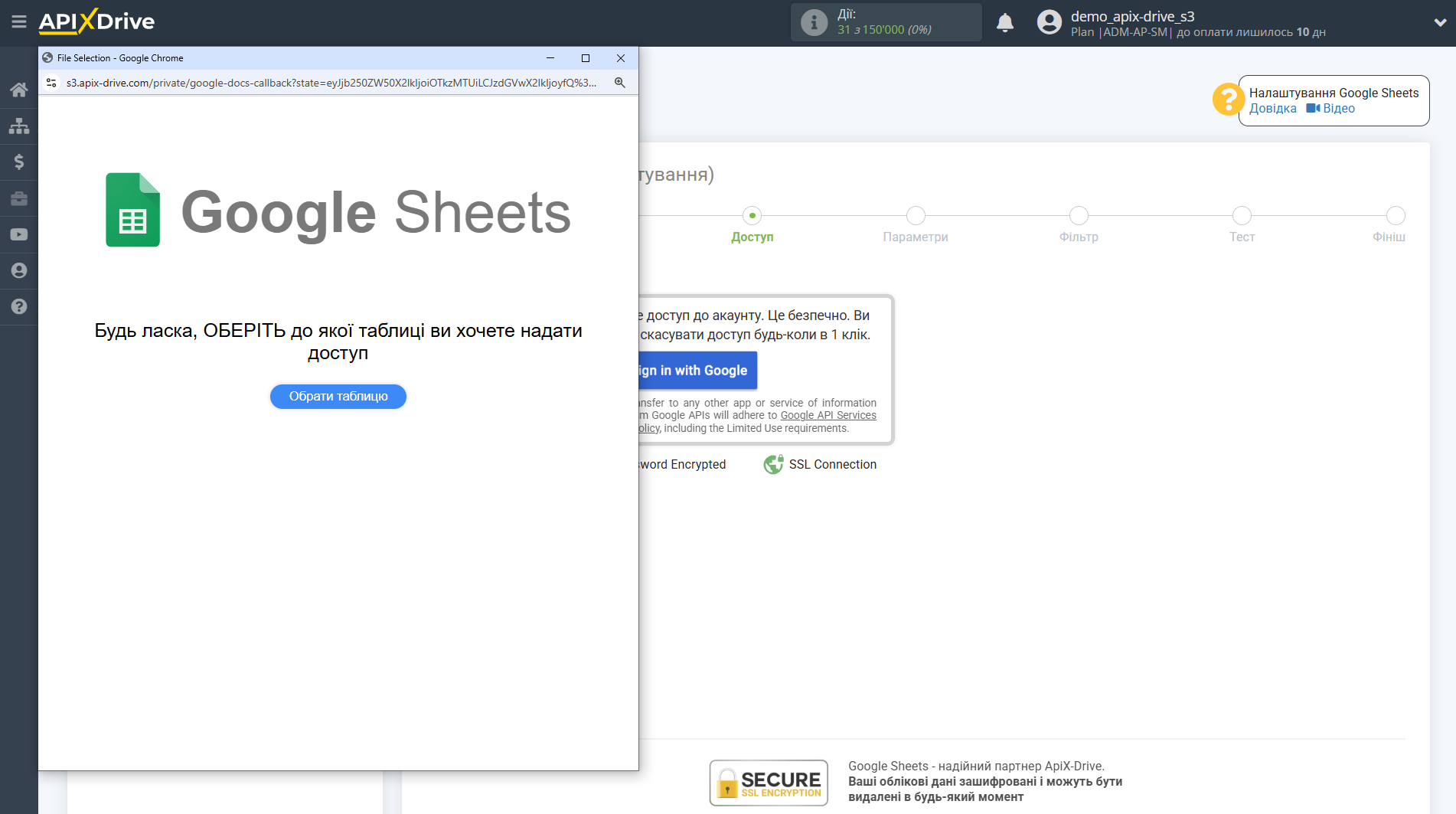Click the account avatar icon
Image resolution: width=1456 pixels, height=814 pixels.
1050,22
